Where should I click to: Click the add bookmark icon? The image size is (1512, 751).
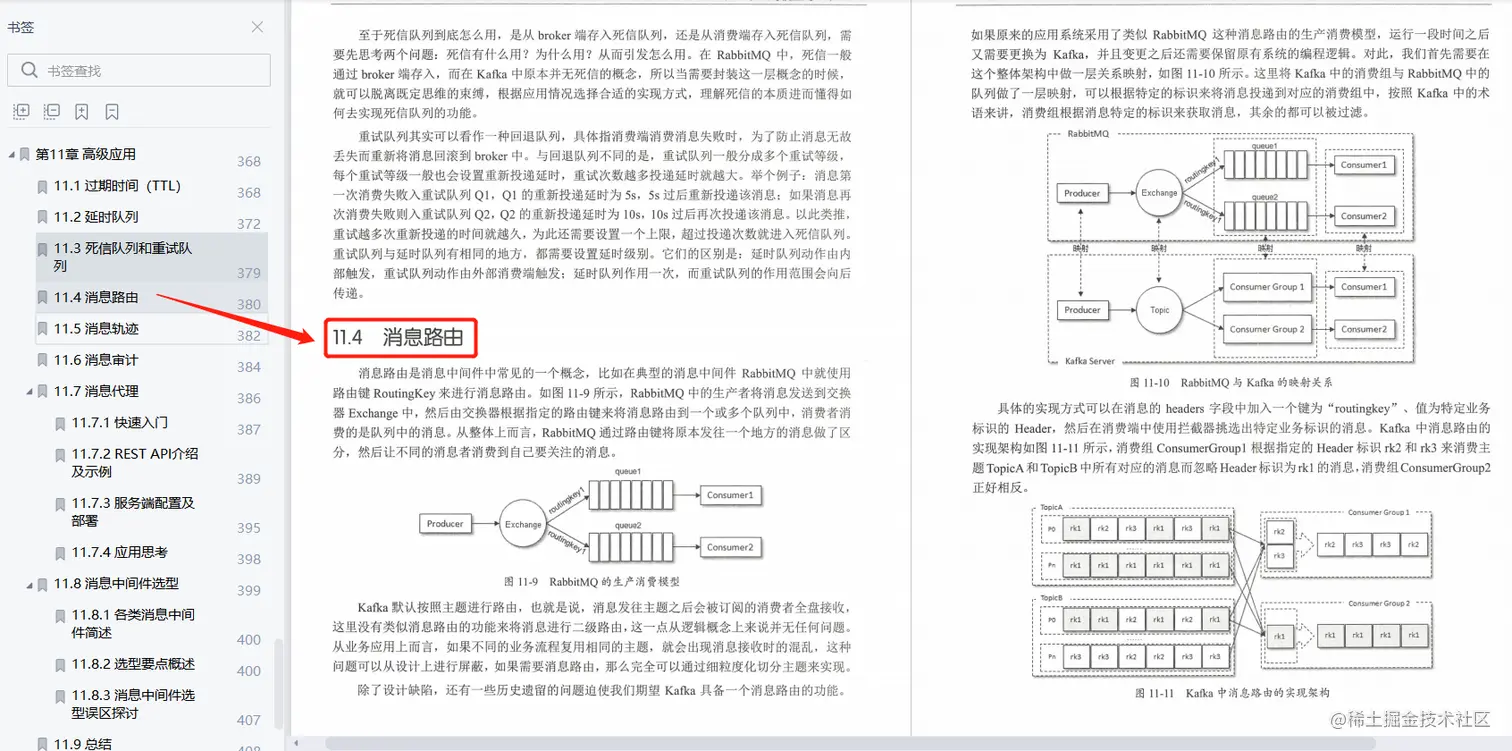click(81, 111)
